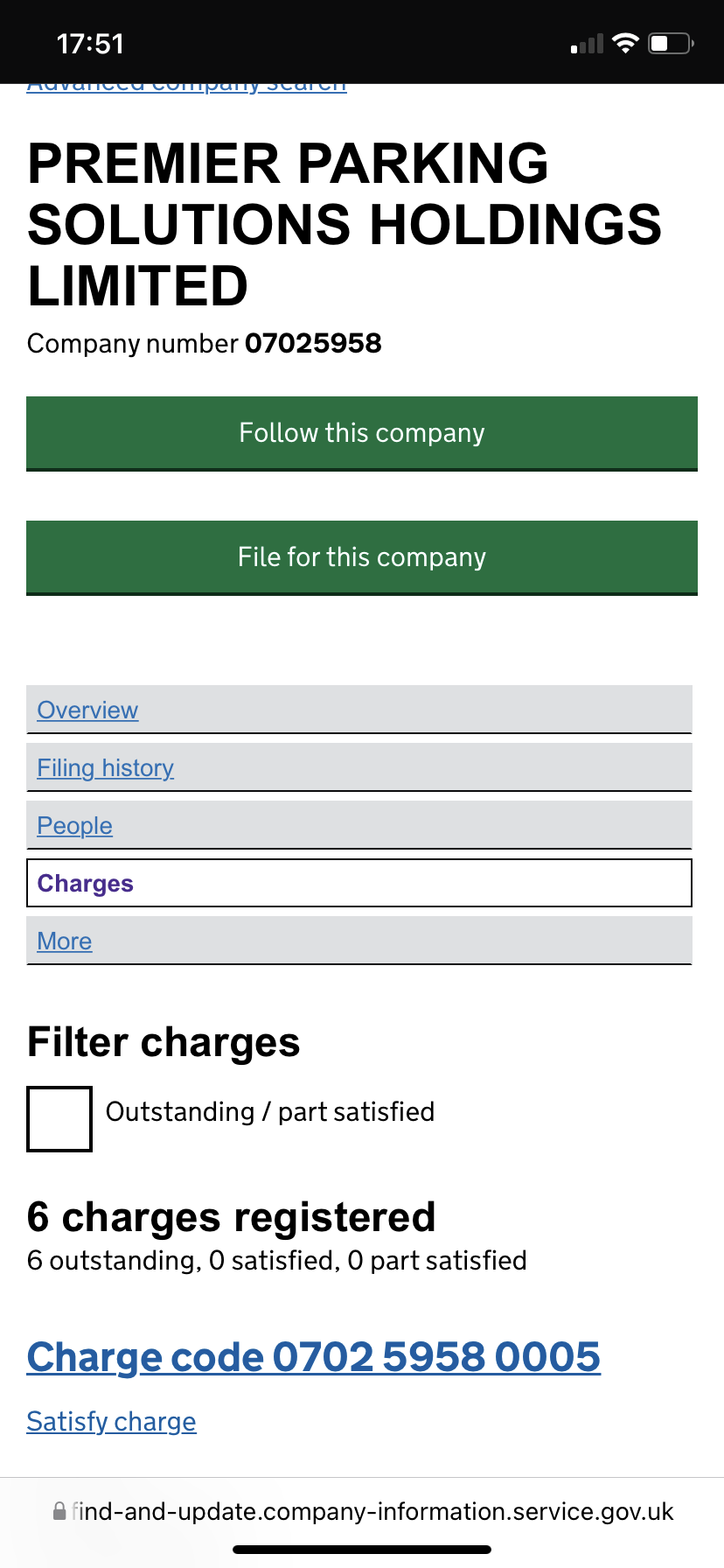Tap the 17:51 clock in status bar
The width and height of the screenshot is (724, 1568).
[90, 44]
